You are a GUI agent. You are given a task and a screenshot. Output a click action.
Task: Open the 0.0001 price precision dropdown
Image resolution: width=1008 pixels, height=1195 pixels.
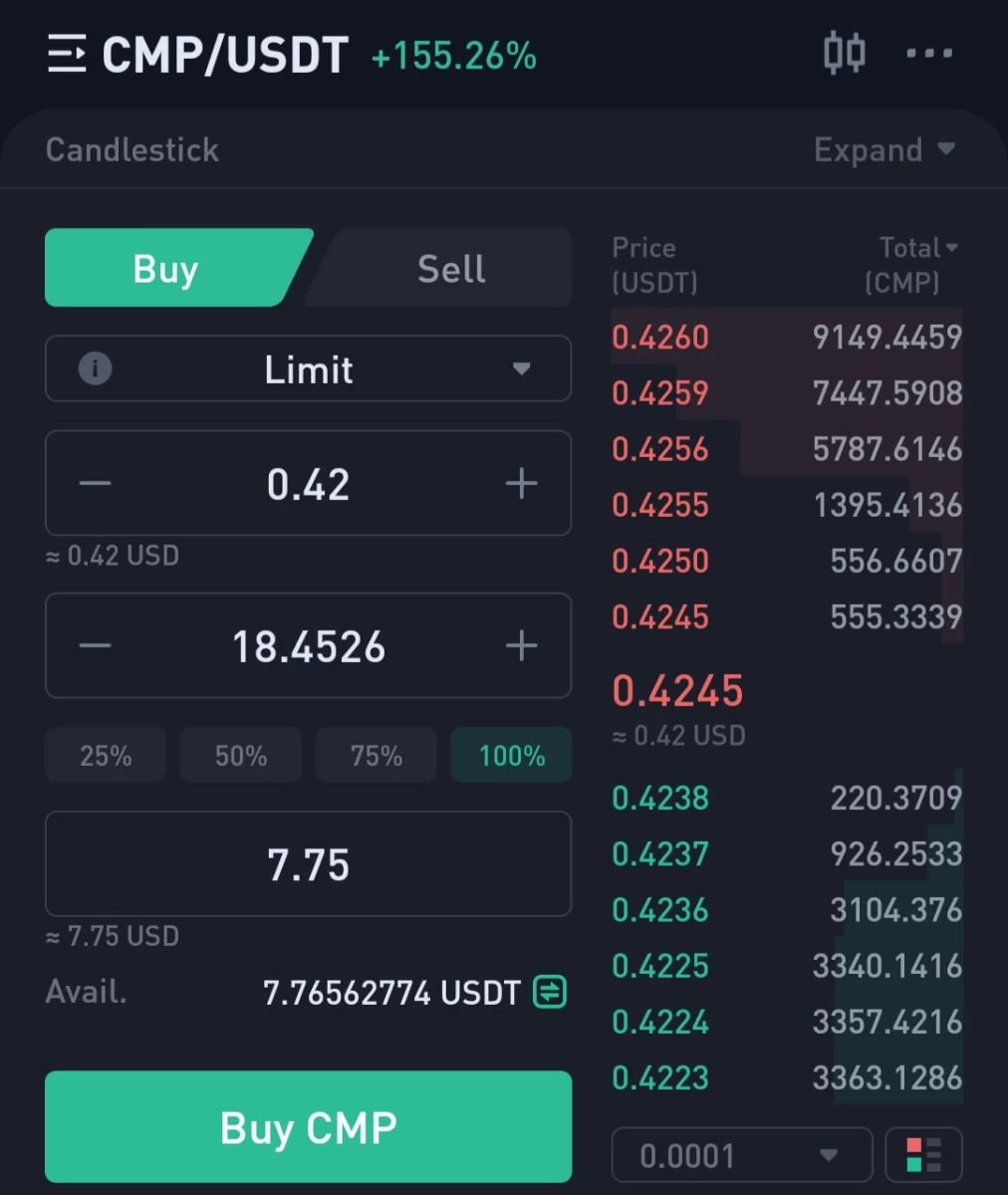[x=742, y=1155]
